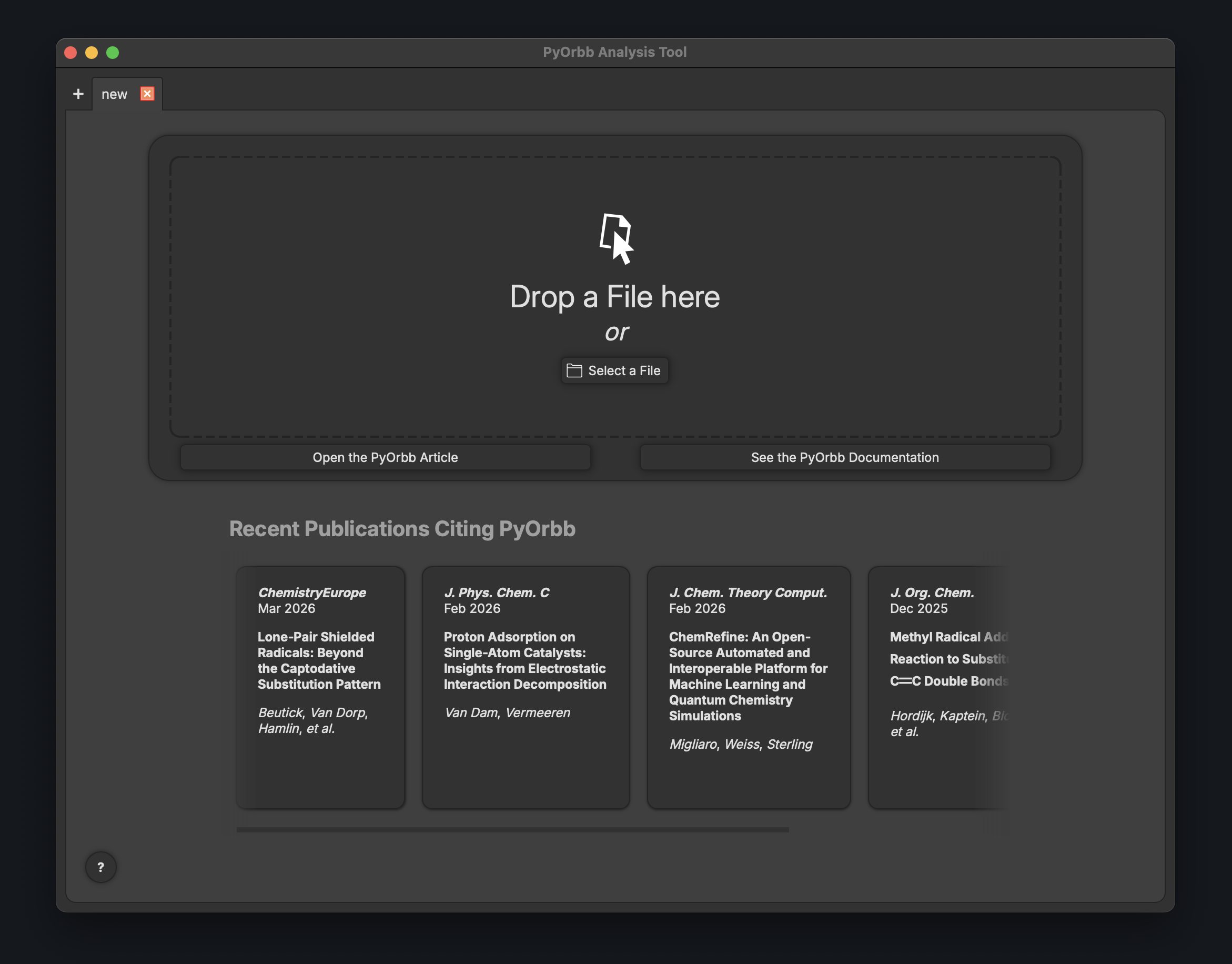Click the "ChemistryEurope" journal name

pyautogui.click(x=312, y=593)
